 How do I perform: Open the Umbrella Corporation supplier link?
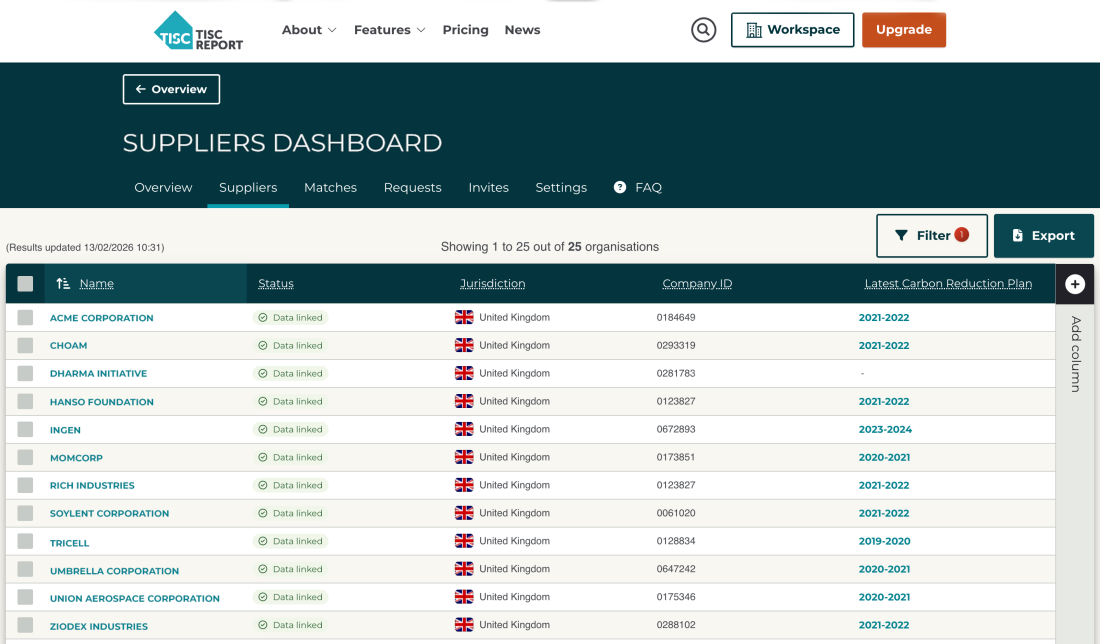(114, 571)
